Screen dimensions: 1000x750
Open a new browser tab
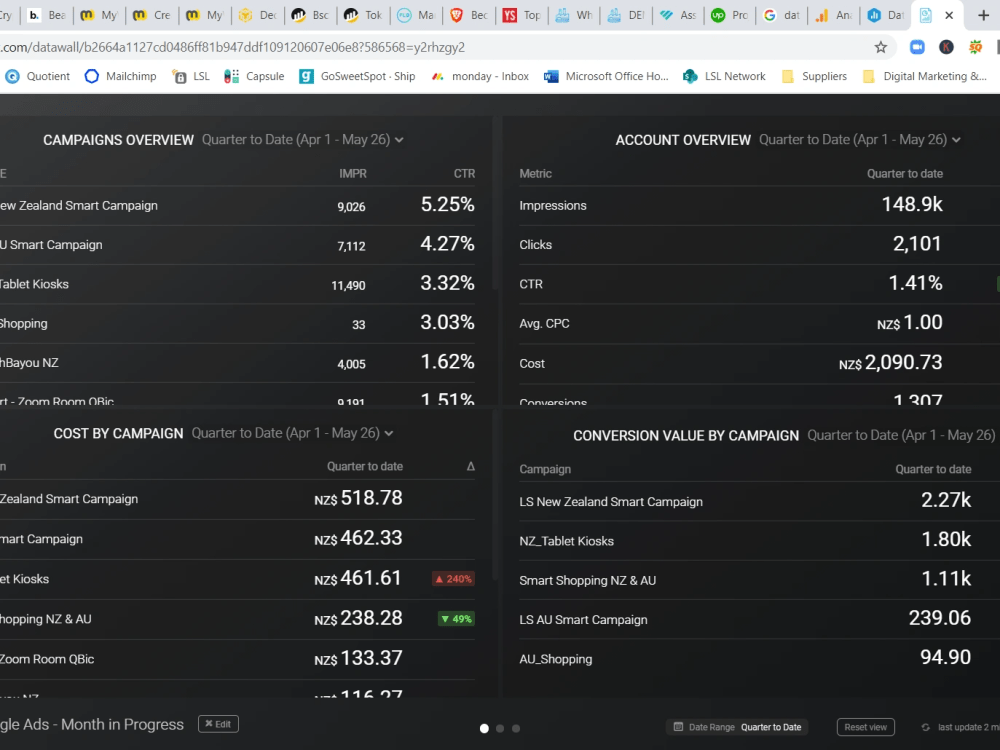983,15
